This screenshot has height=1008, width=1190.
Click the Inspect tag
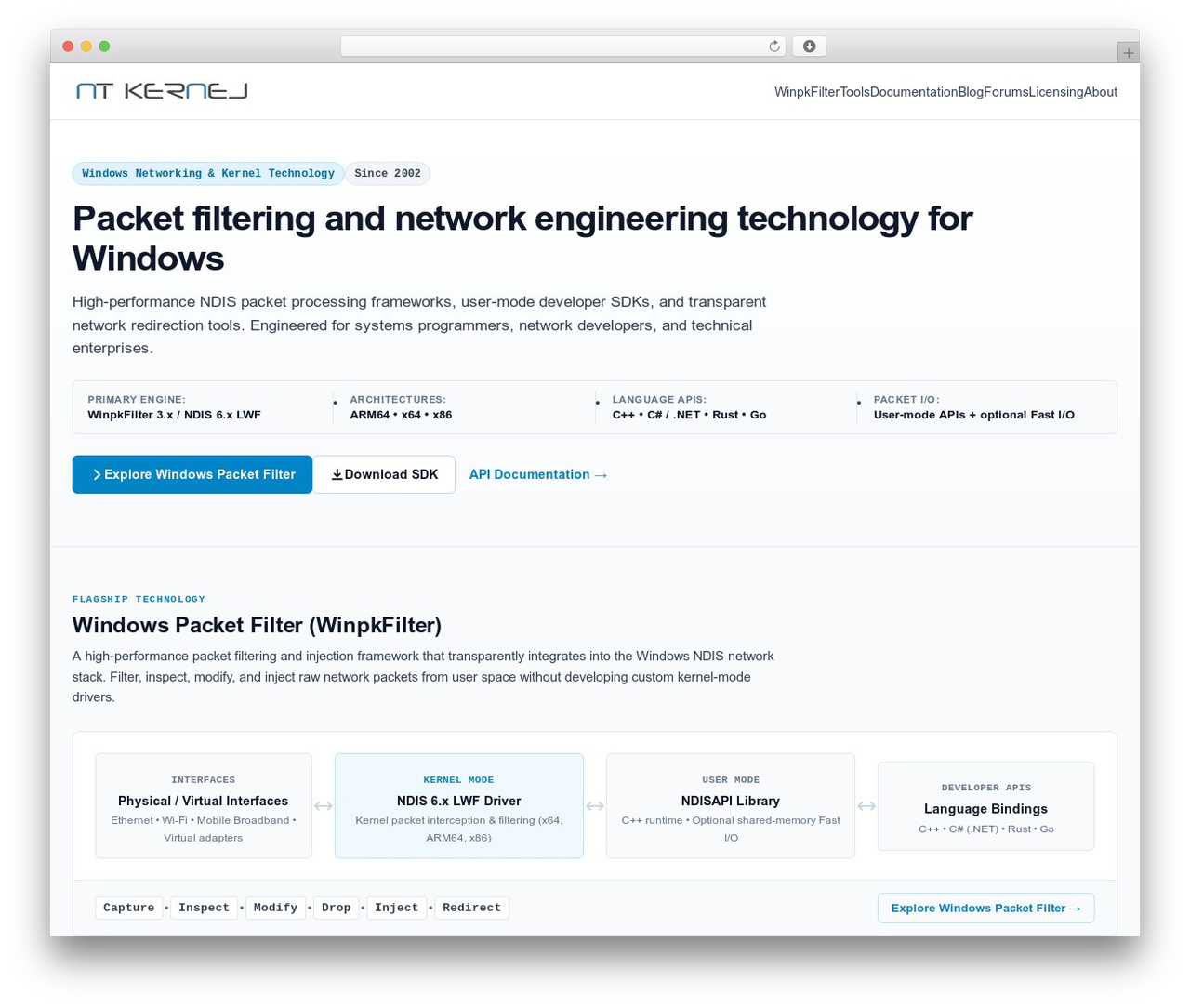coord(204,908)
